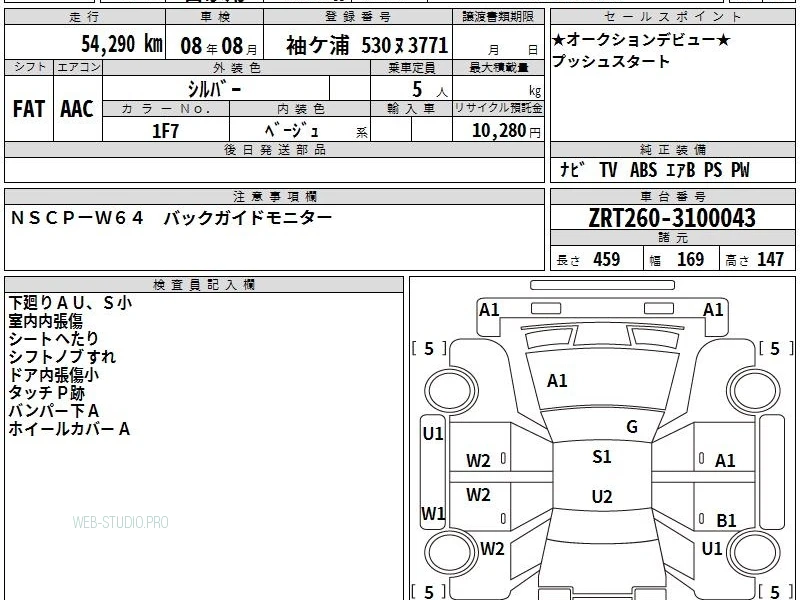
Task: Click the chassis number ZRT260-3100043
Action: (672, 218)
